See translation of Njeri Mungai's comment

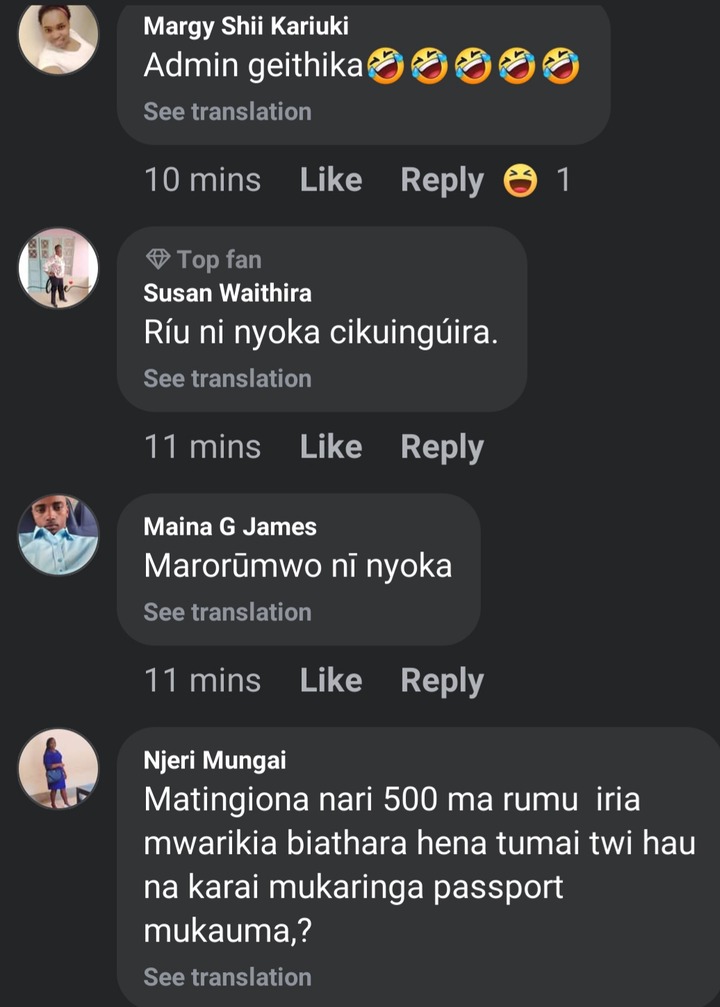pyautogui.click(x=227, y=977)
